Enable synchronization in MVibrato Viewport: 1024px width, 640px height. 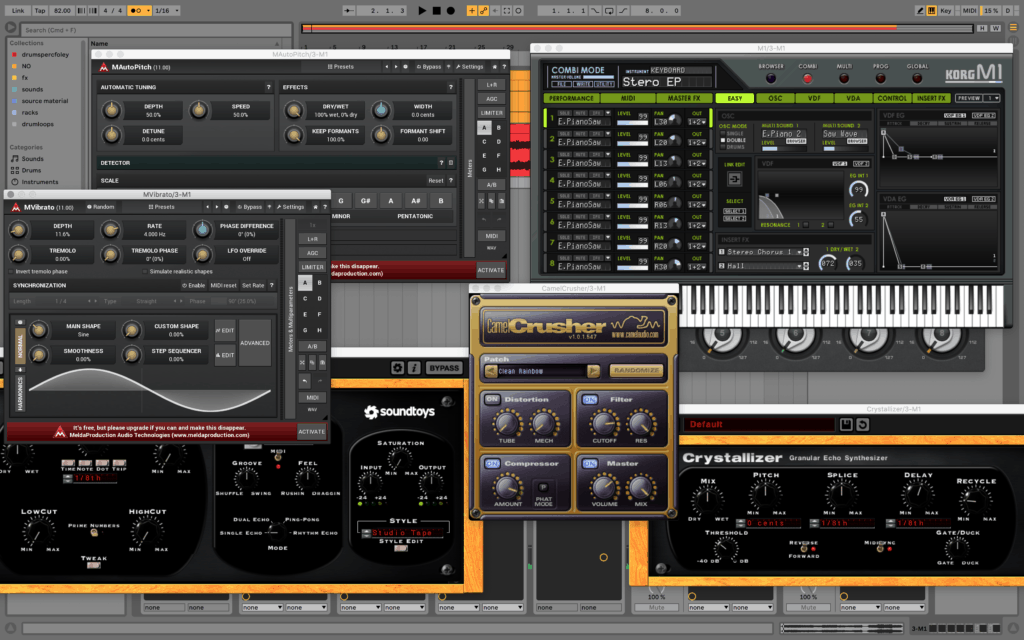point(193,285)
